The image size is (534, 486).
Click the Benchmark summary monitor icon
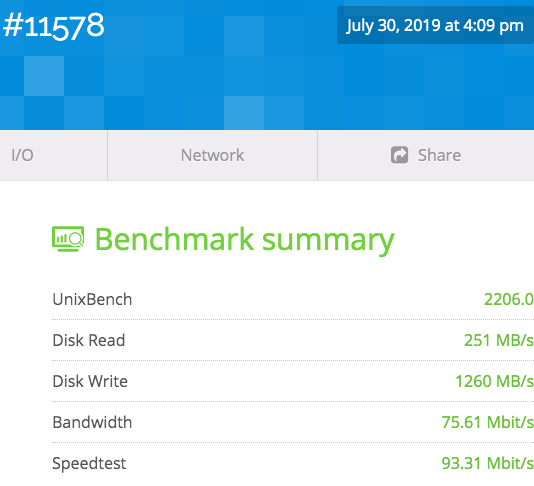tap(68, 239)
